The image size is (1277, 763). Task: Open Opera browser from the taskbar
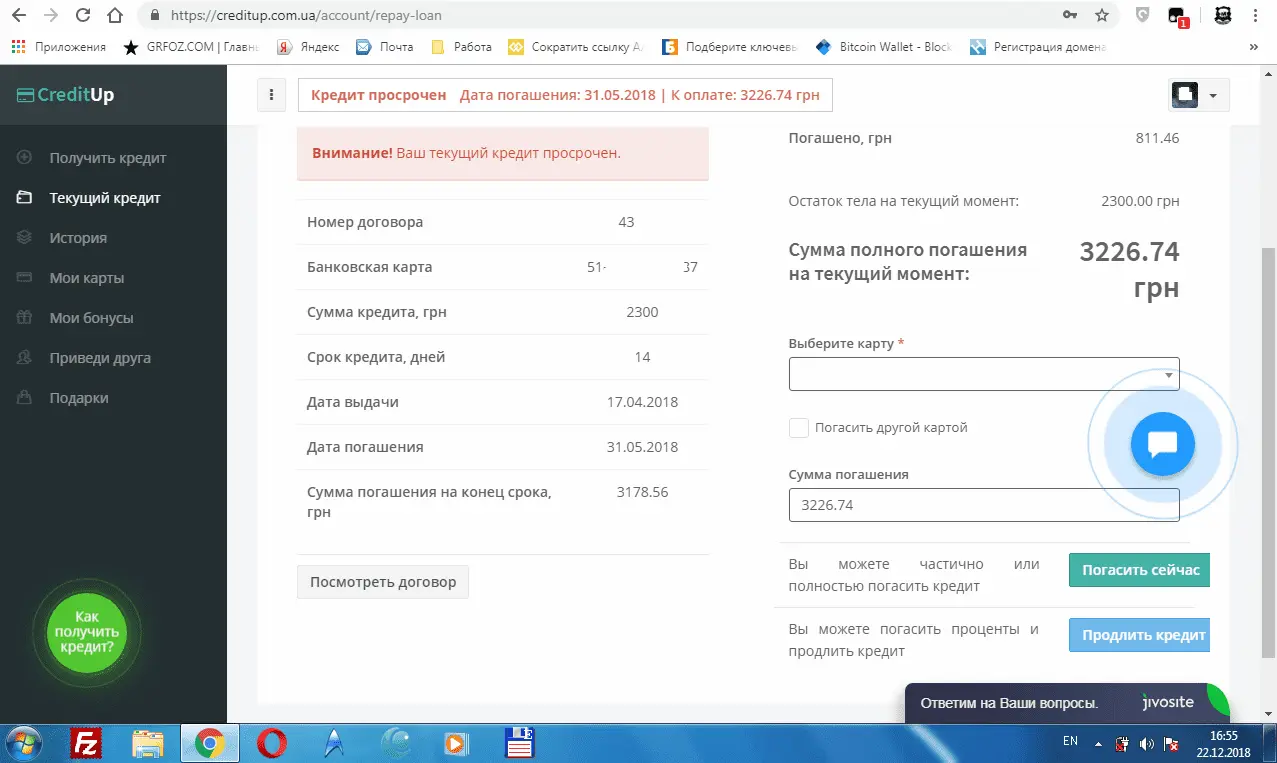(271, 743)
